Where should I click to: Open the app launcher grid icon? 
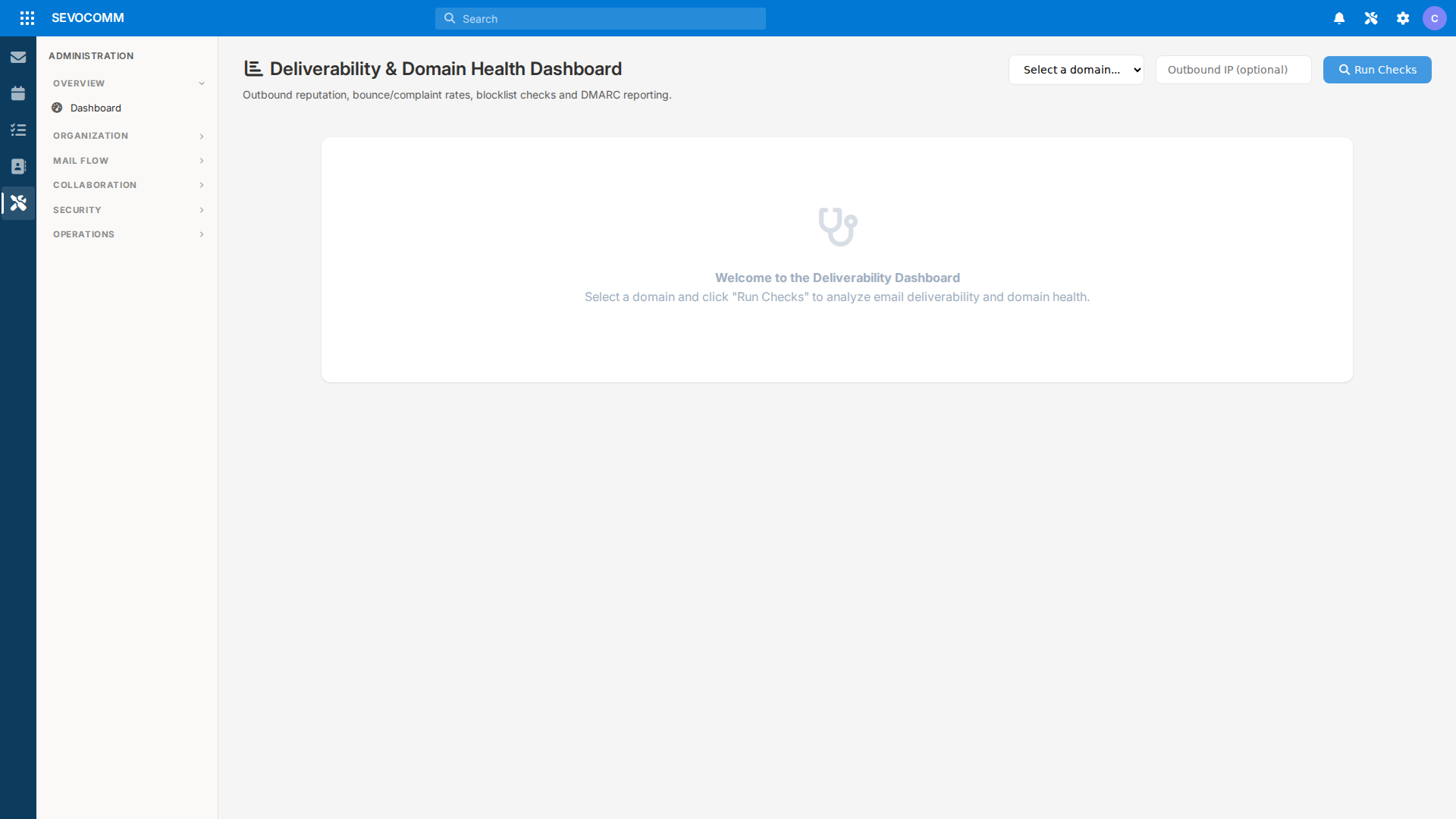(x=27, y=17)
